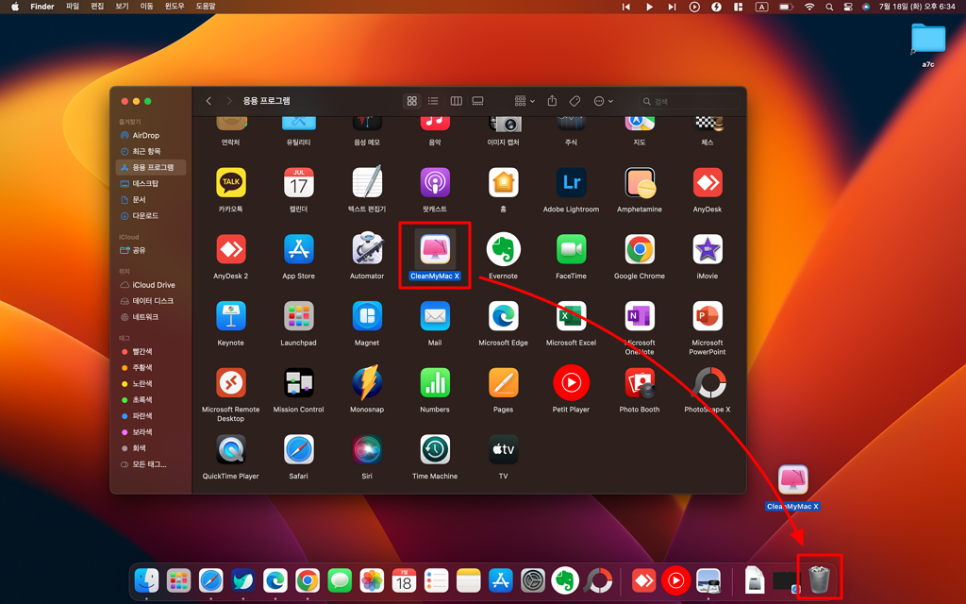Select CleanMyMac X in the Applications folder
This screenshot has height=604, width=966.
435,249
